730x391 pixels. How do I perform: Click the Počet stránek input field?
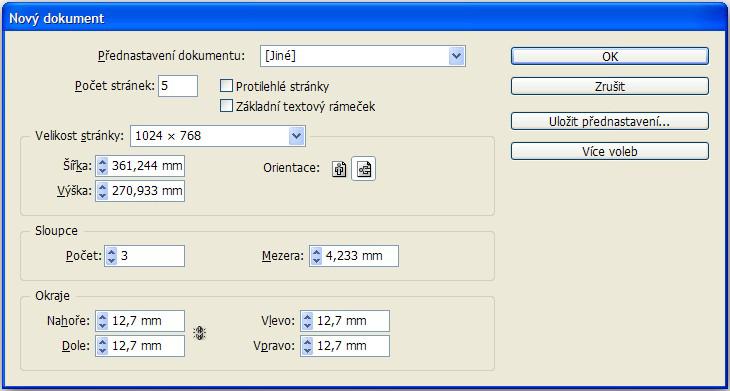click(x=178, y=86)
